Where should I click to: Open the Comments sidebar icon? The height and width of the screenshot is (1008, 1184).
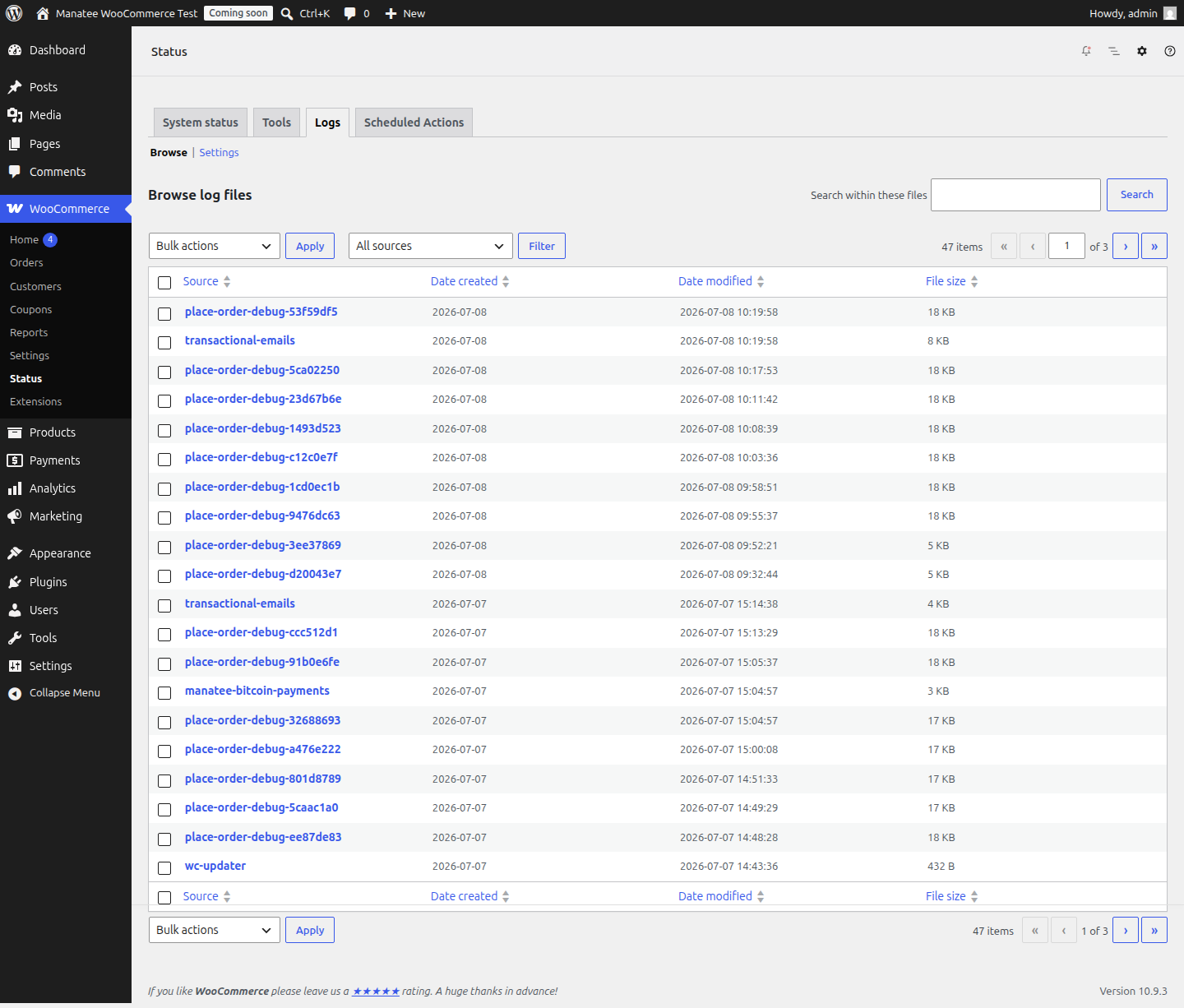click(x=15, y=172)
